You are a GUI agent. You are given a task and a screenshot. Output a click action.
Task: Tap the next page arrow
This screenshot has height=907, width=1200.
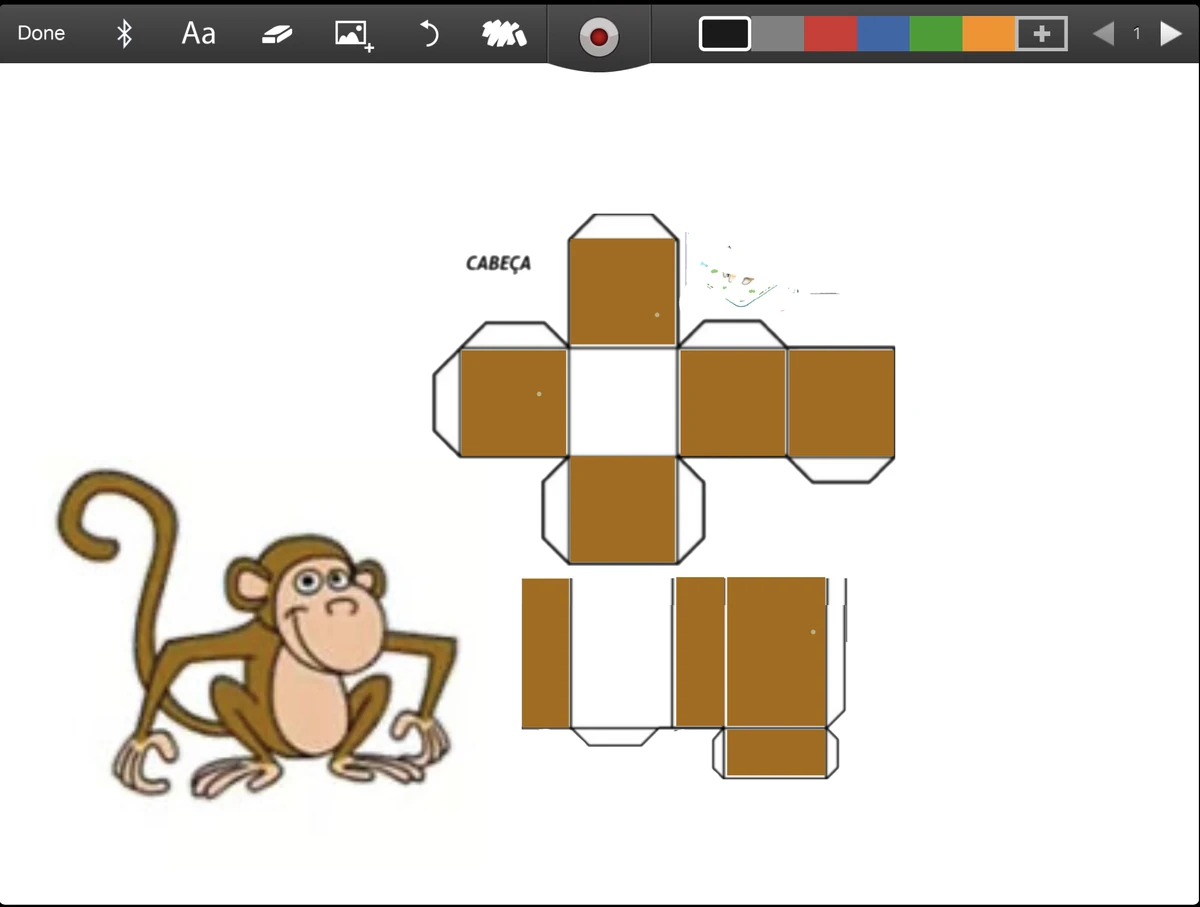point(1171,33)
